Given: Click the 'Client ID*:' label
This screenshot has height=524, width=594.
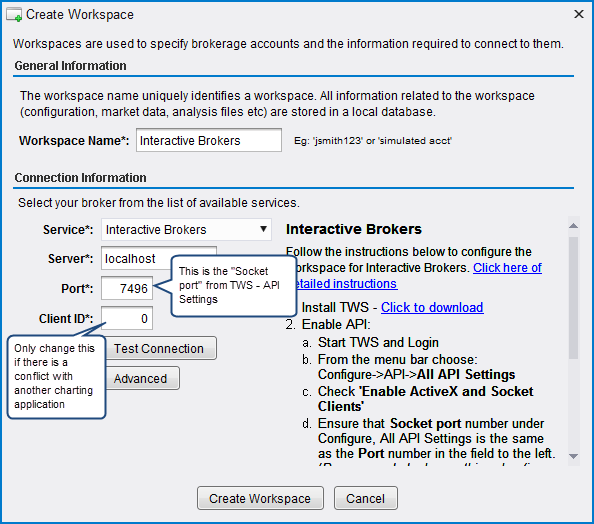Looking at the screenshot, I should coord(66,319).
